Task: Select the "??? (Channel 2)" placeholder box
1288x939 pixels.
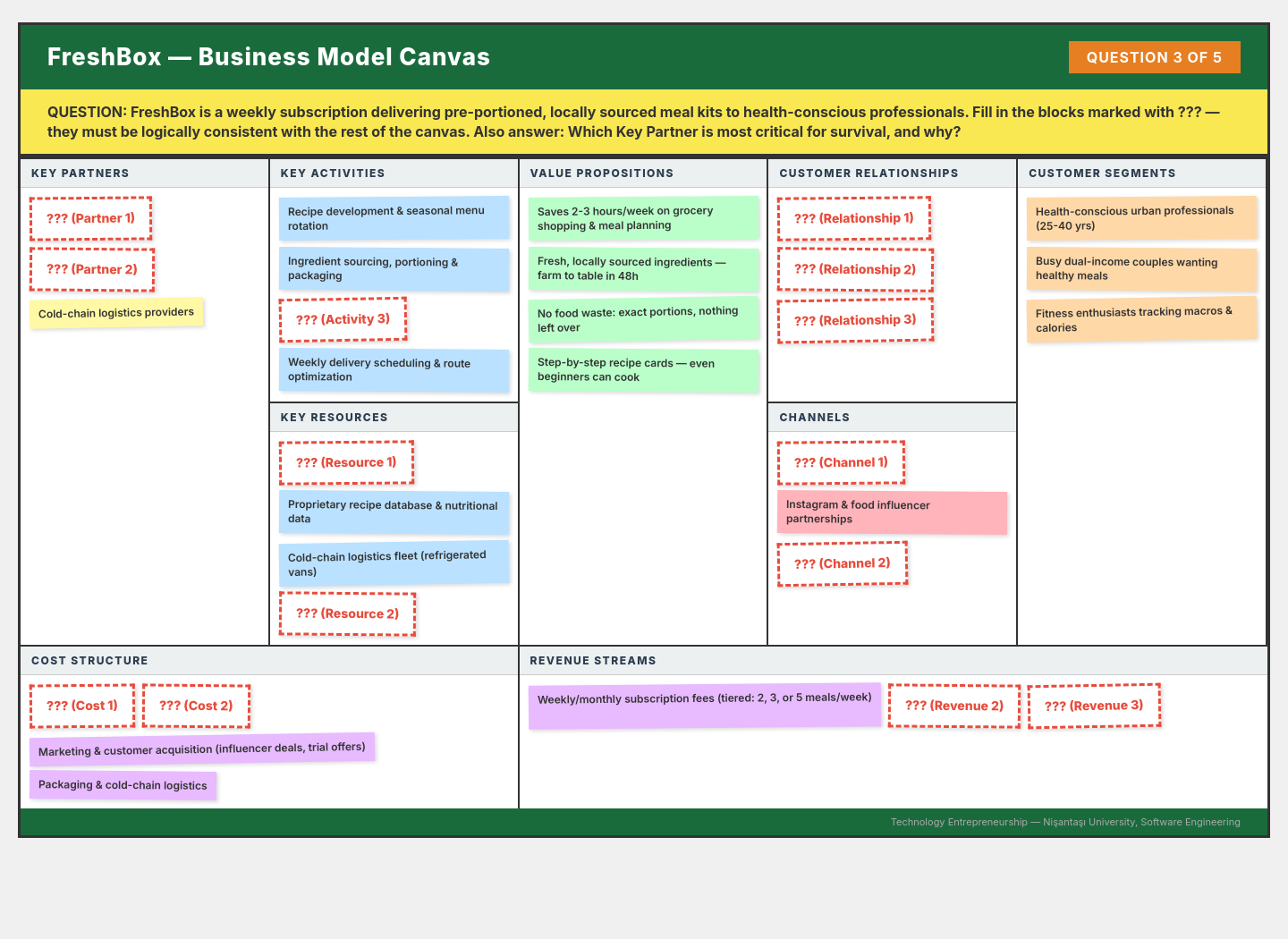Action: (x=843, y=563)
